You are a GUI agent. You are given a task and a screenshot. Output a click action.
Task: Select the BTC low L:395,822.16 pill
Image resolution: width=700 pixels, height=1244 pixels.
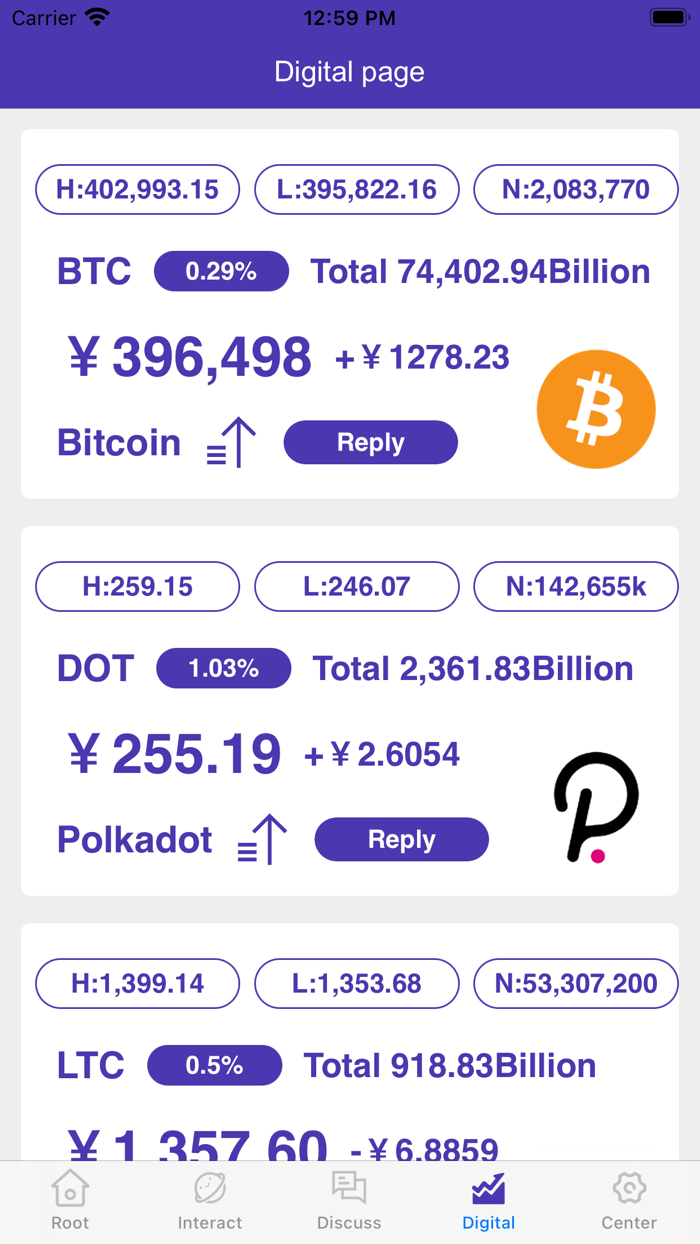(357, 190)
